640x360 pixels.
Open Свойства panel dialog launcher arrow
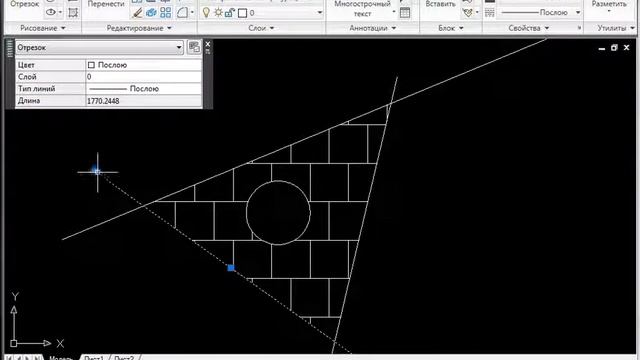(x=579, y=28)
